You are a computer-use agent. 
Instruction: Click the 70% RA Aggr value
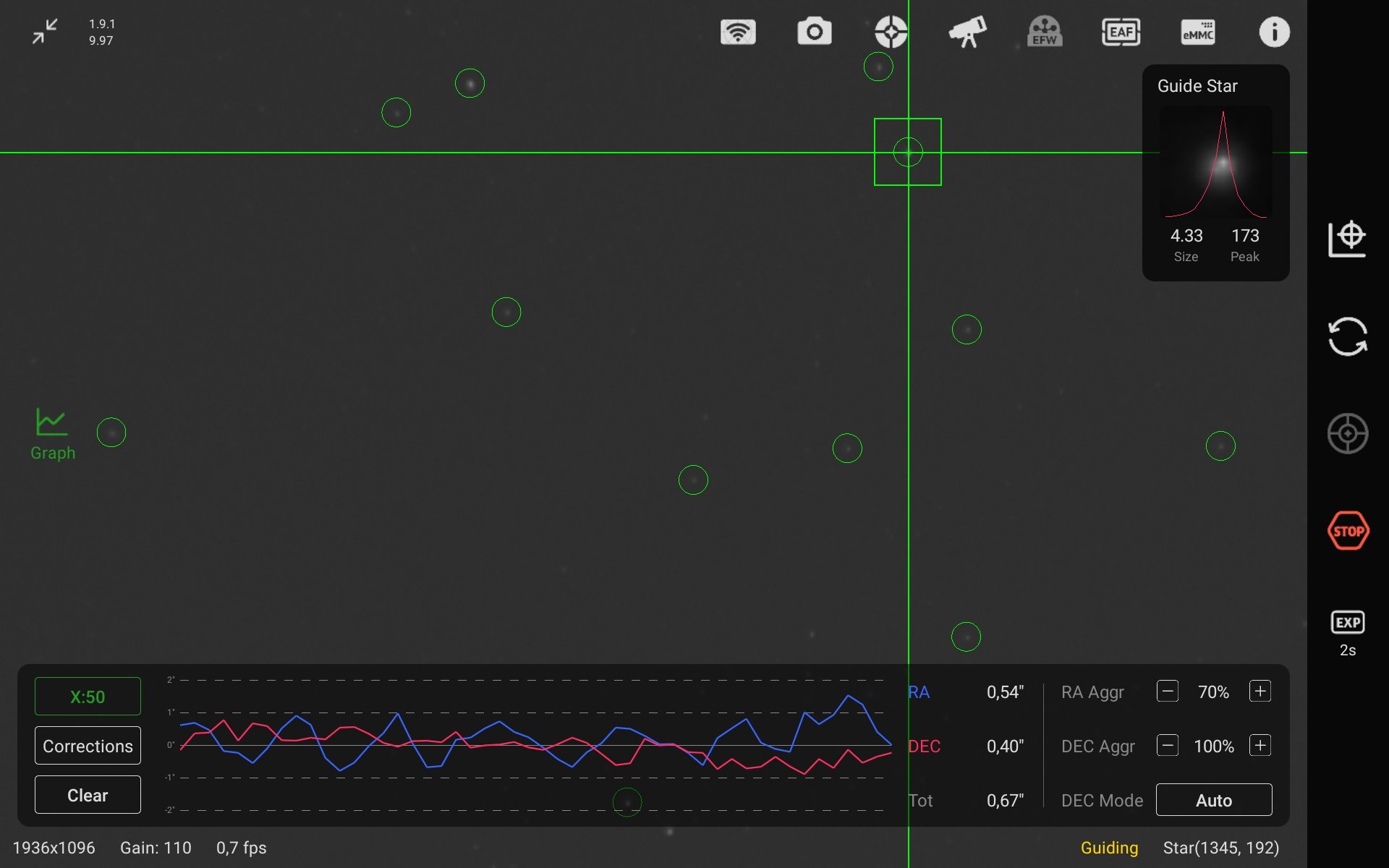[x=1213, y=692]
